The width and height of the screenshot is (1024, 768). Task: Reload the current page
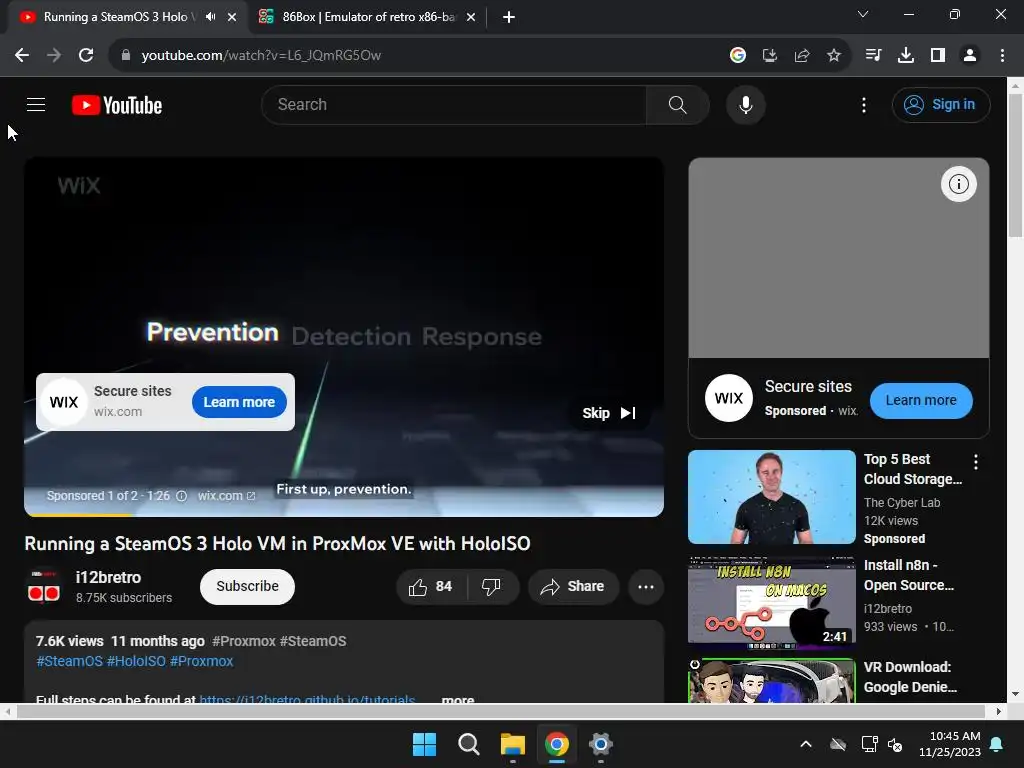[86, 56]
